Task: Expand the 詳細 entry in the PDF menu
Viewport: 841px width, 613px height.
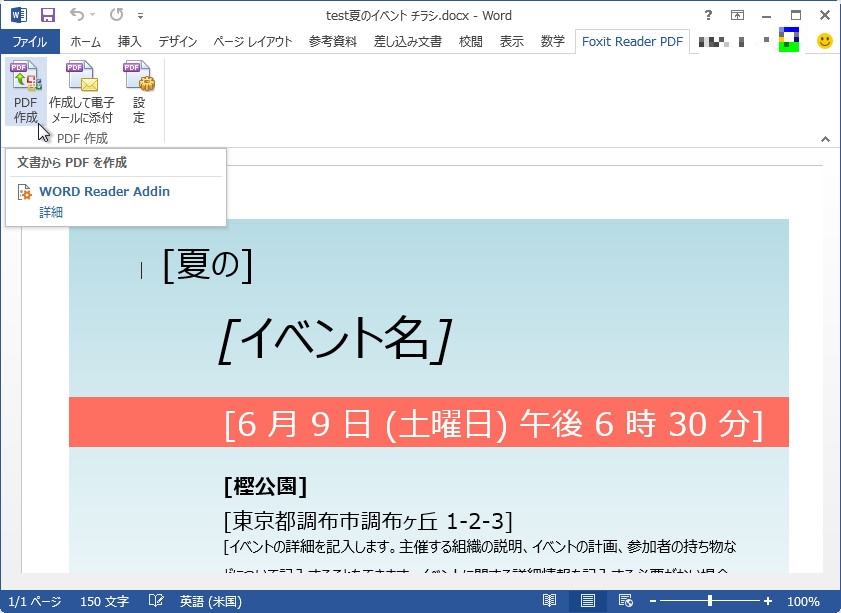Action: pos(51,212)
